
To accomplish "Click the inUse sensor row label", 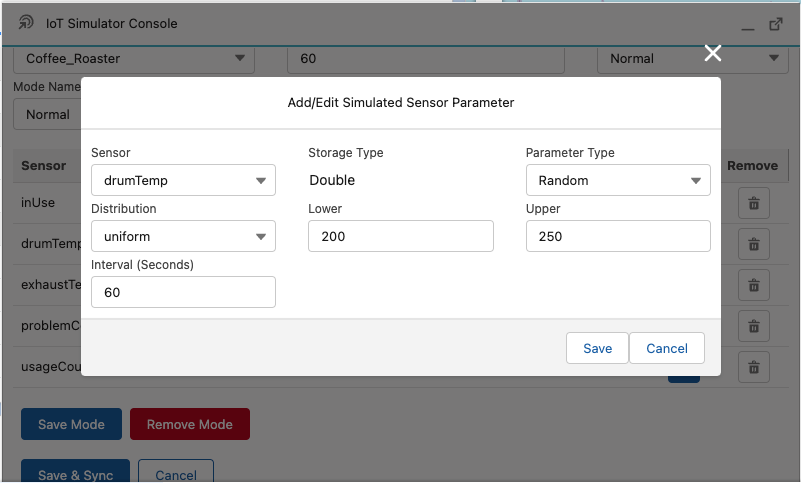I will [38, 202].
